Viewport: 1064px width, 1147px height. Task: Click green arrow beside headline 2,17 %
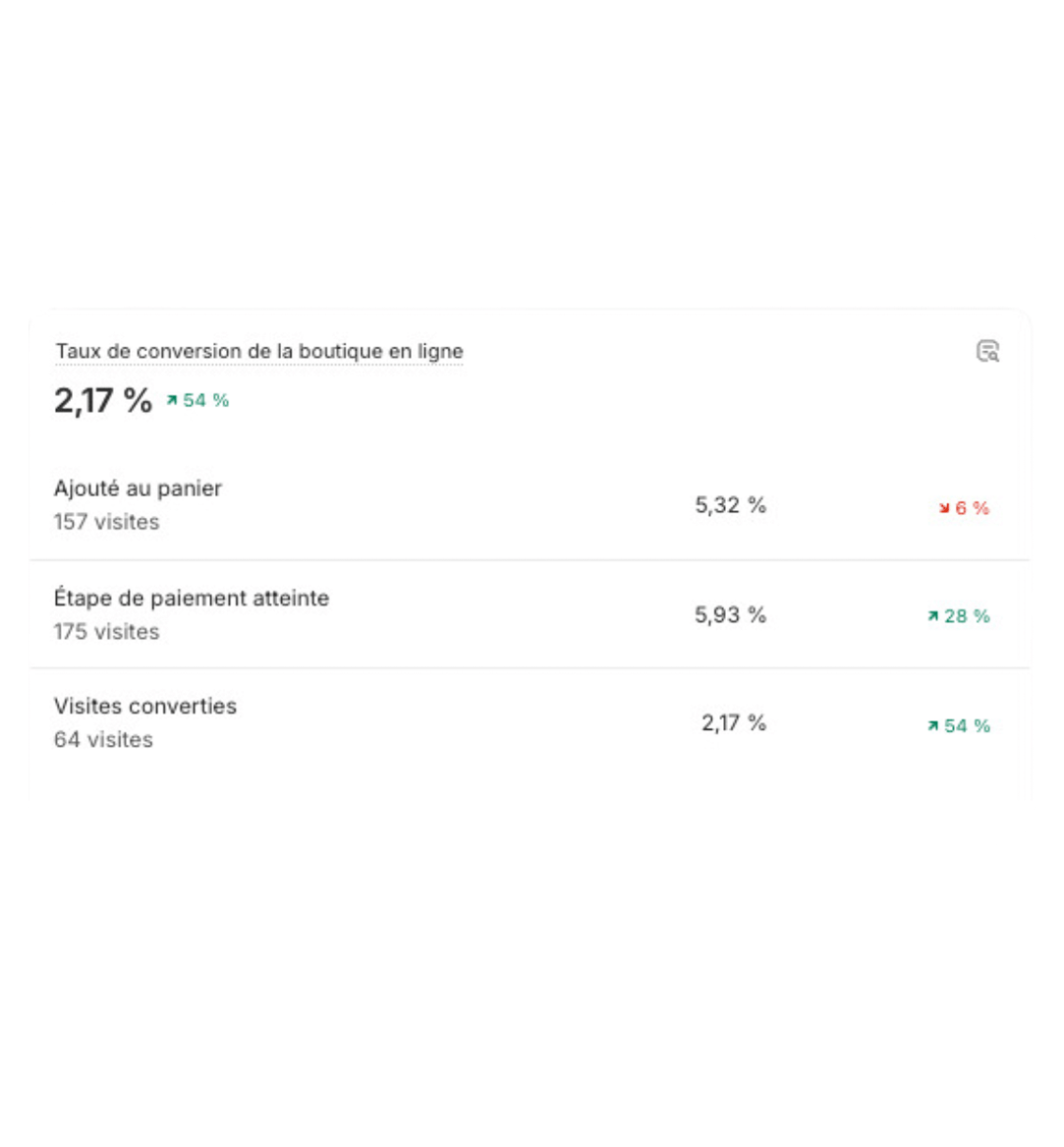point(172,400)
